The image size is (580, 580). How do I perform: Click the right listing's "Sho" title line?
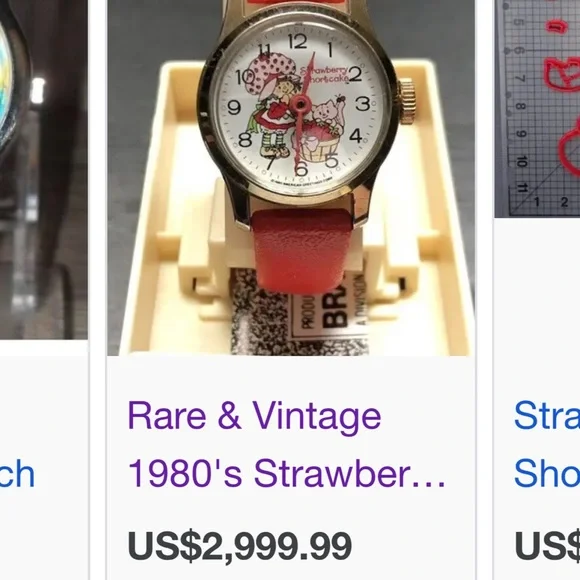547,473
